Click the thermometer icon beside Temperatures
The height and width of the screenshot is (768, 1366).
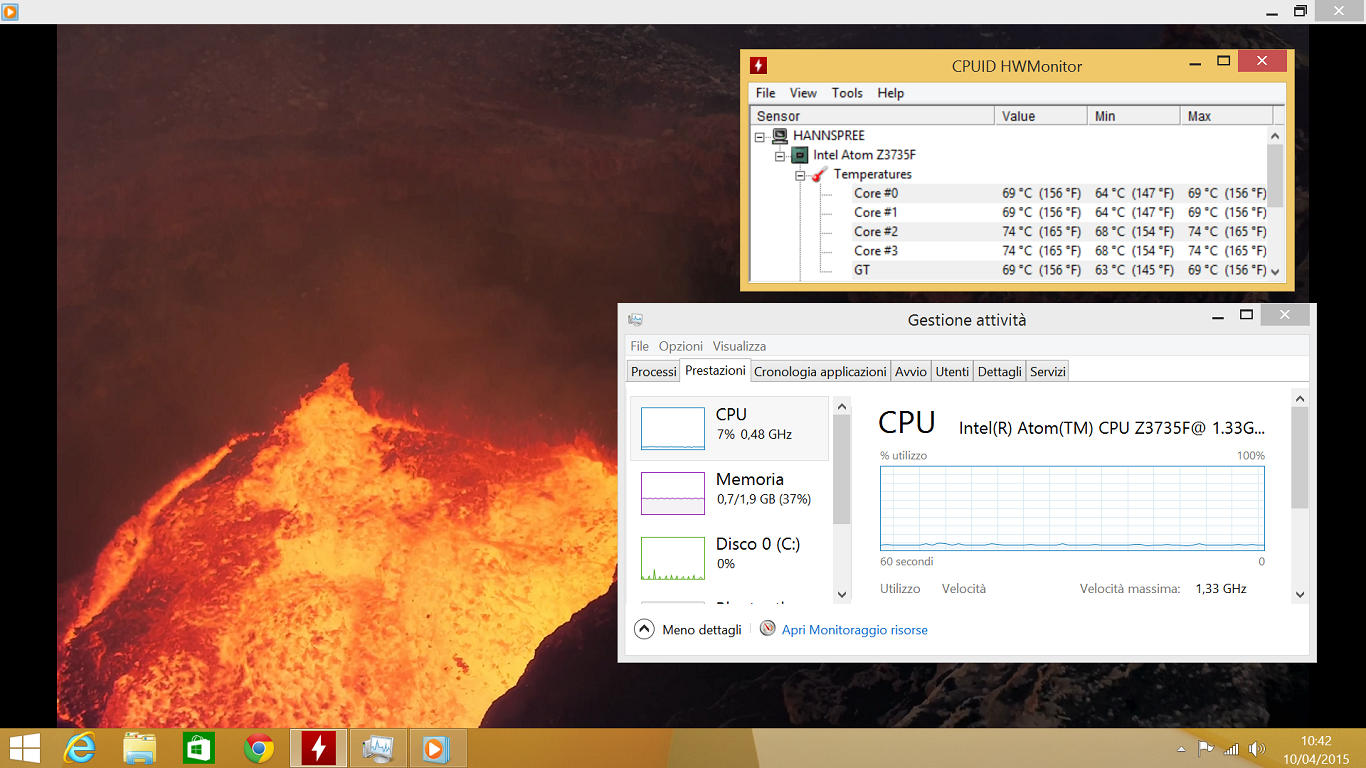820,173
